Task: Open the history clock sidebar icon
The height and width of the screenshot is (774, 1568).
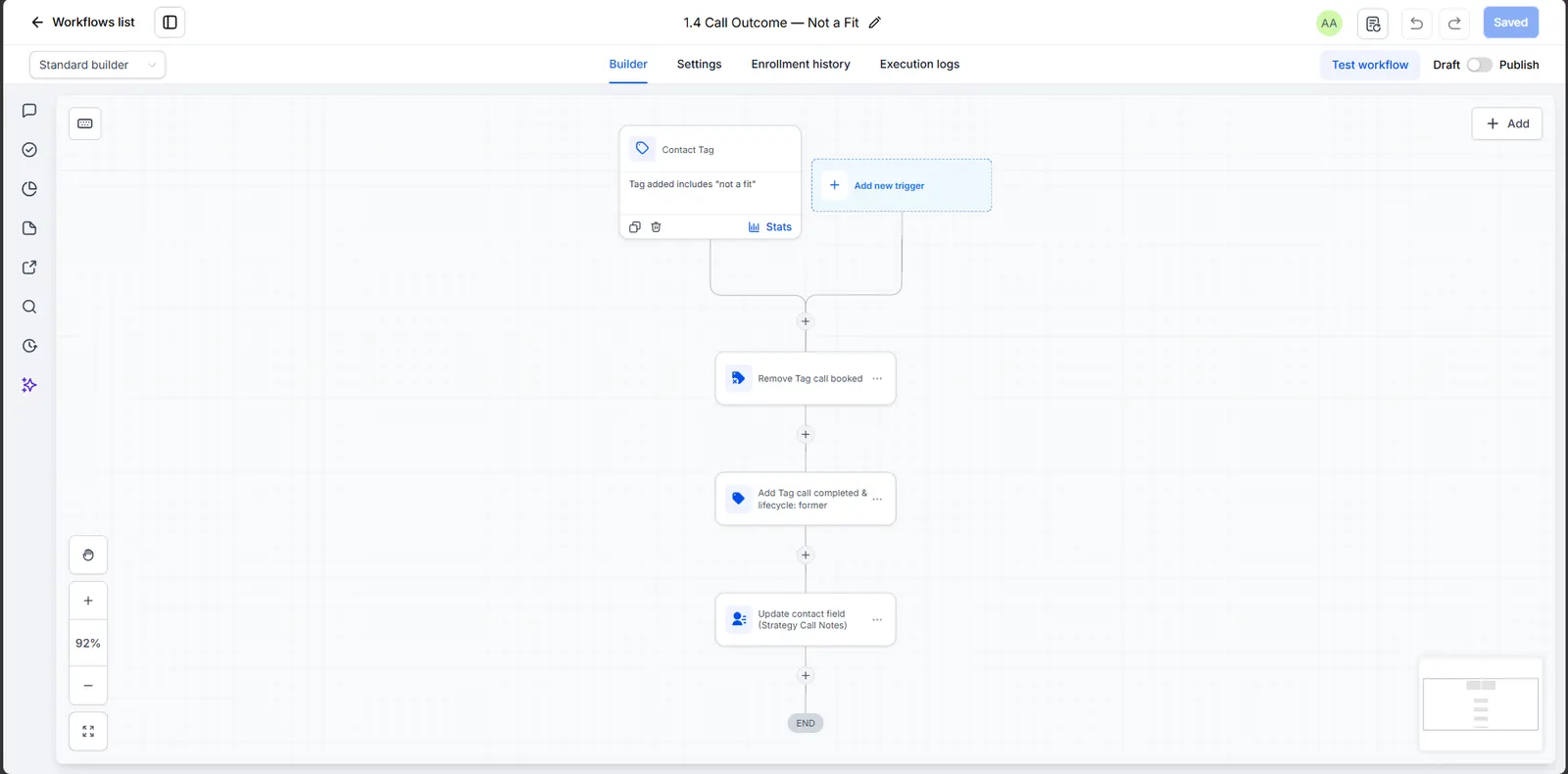Action: (x=29, y=346)
